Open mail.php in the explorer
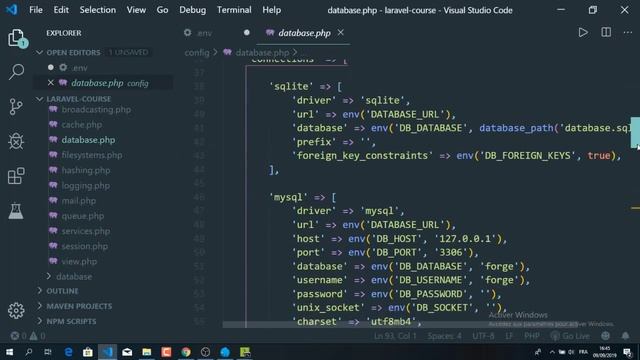 tap(79, 201)
